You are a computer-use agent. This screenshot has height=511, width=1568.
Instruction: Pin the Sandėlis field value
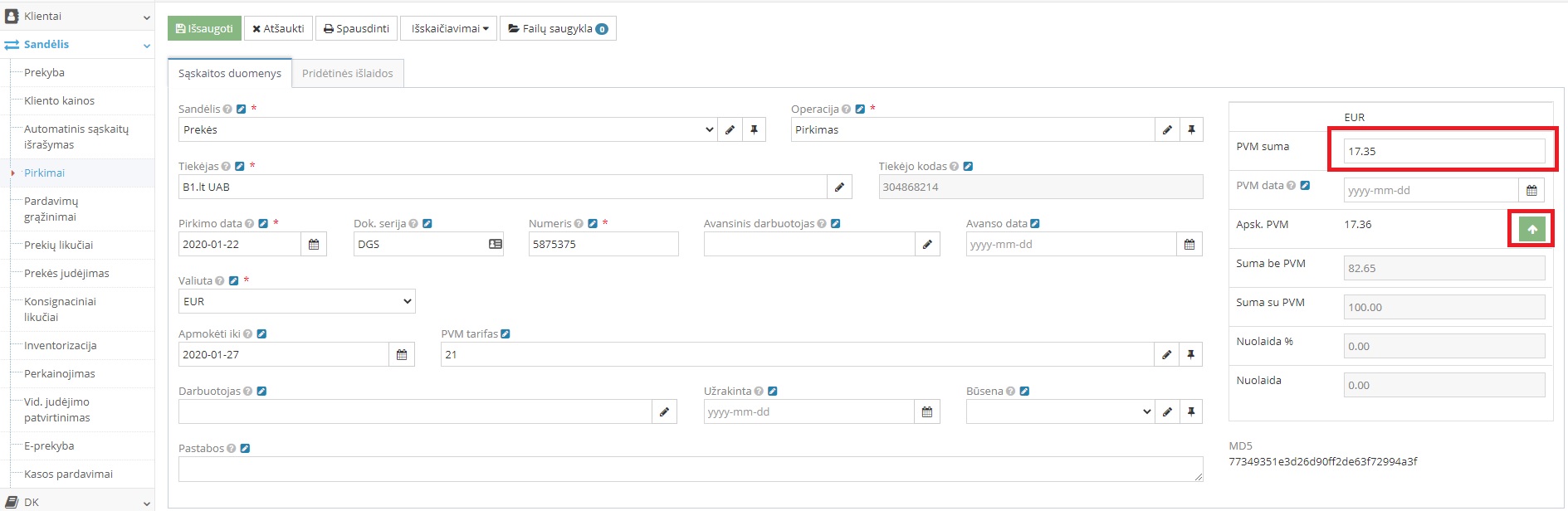click(754, 130)
